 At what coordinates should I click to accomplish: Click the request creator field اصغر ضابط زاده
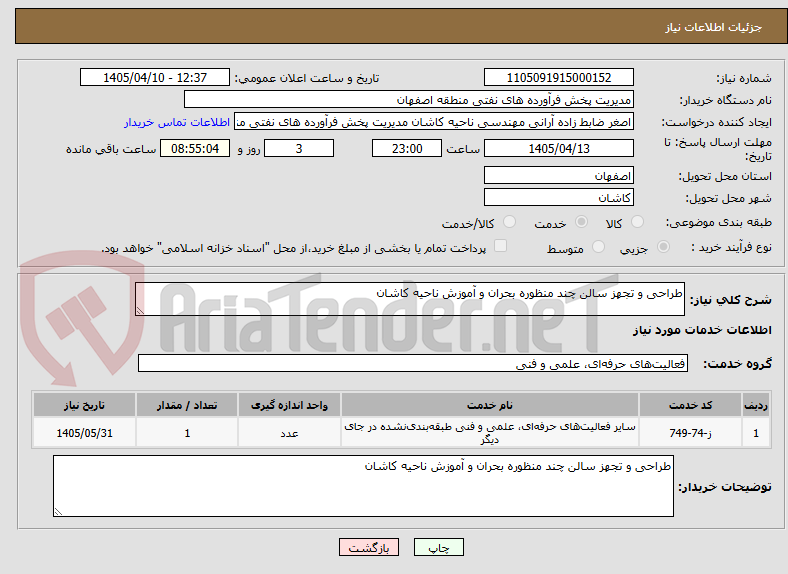[x=434, y=122]
